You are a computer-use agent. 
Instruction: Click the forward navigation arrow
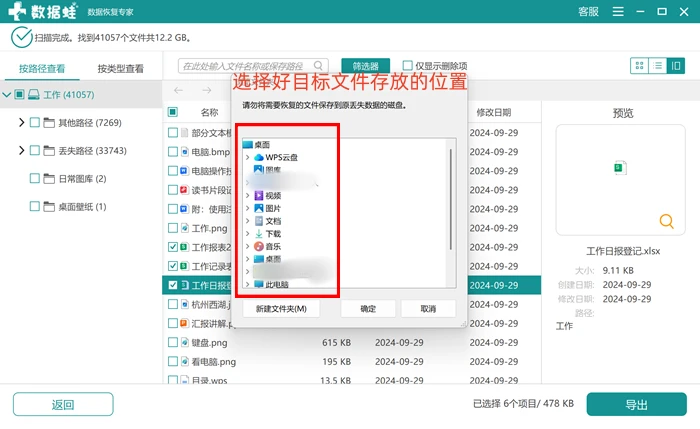pyautogui.click(x=206, y=90)
